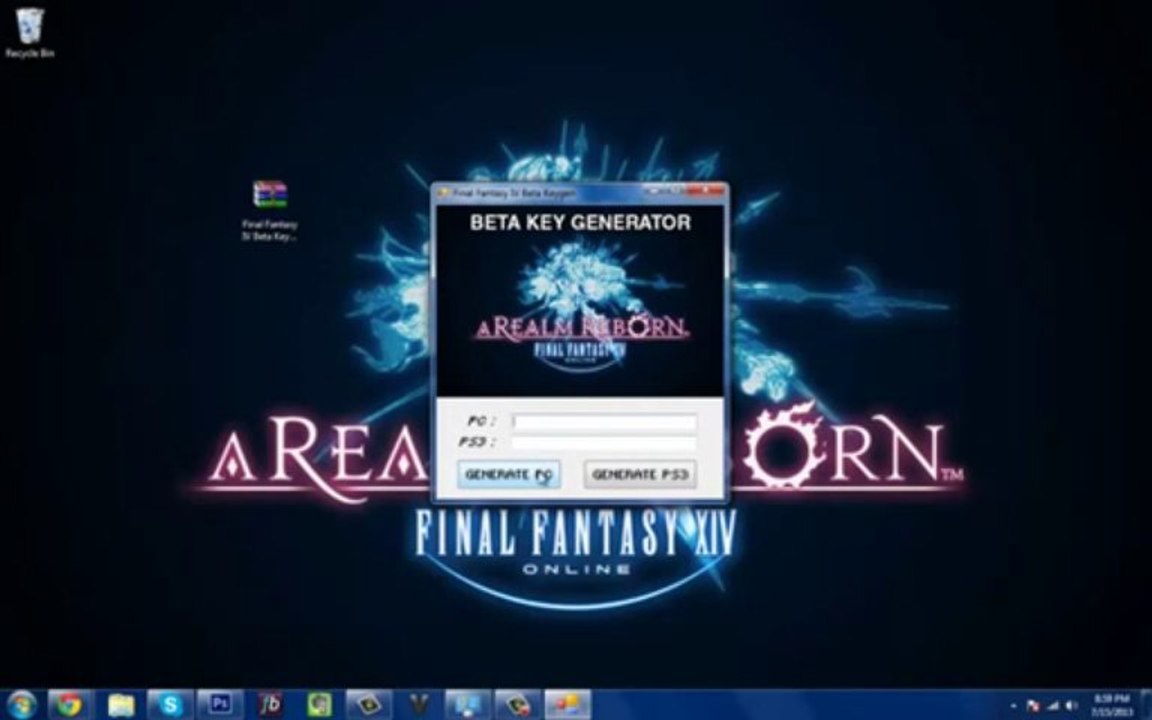Open Skype from the taskbar
Image resolution: width=1152 pixels, height=720 pixels.
point(170,705)
